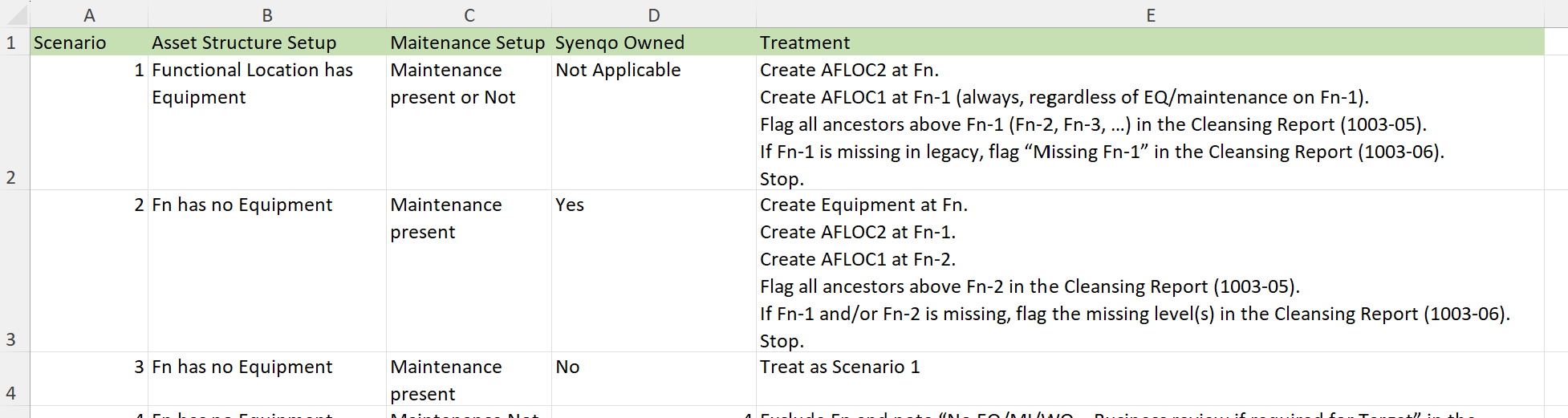Screen dimensions: 1568x418
Task: Select the "Maitenance Setup" header cell
Action: [469, 43]
